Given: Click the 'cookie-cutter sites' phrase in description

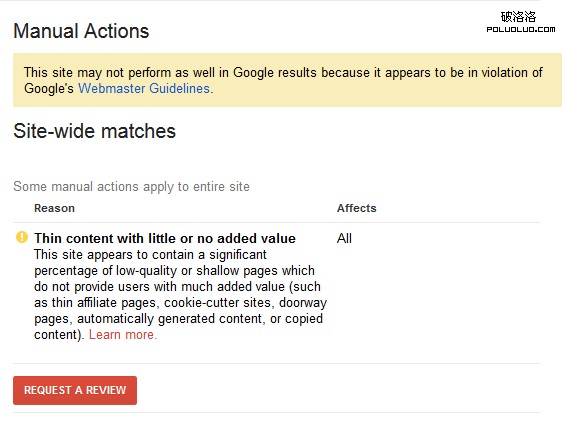Looking at the screenshot, I should click(218, 302).
